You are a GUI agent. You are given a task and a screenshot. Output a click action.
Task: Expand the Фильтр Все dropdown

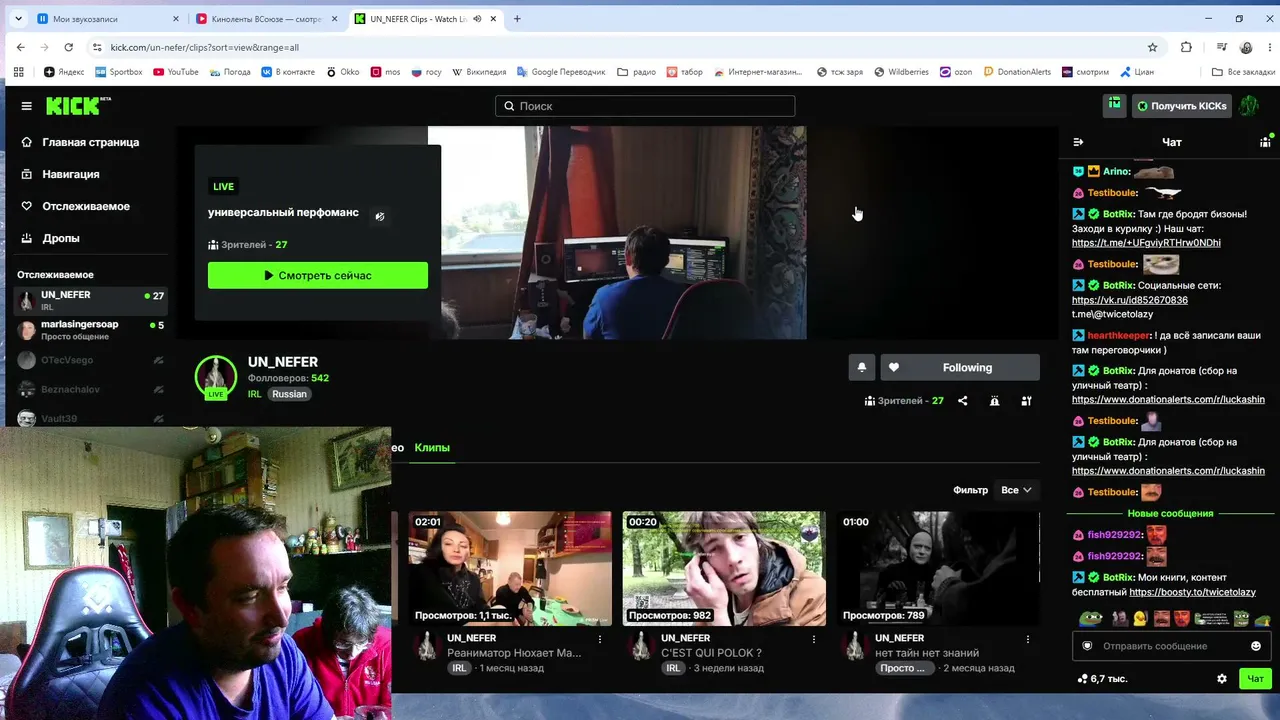[1016, 490]
